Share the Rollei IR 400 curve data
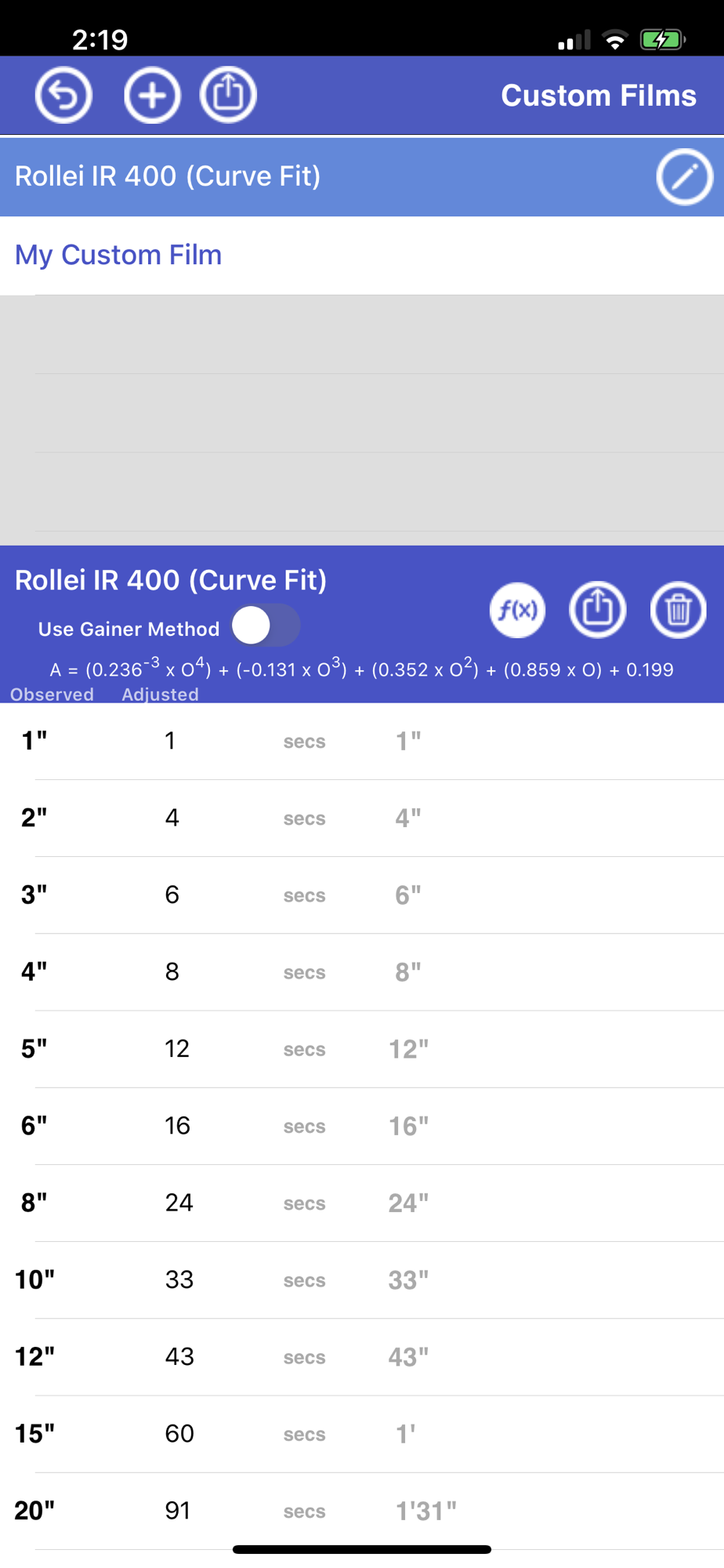The width and height of the screenshot is (724, 1568). pyautogui.click(x=597, y=609)
